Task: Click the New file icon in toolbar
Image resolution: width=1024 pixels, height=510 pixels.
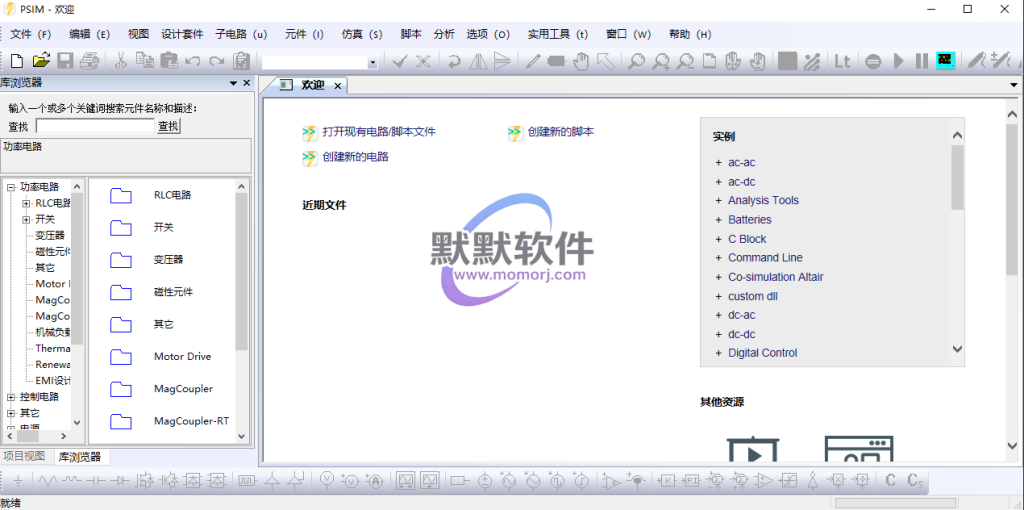Action: coord(18,61)
